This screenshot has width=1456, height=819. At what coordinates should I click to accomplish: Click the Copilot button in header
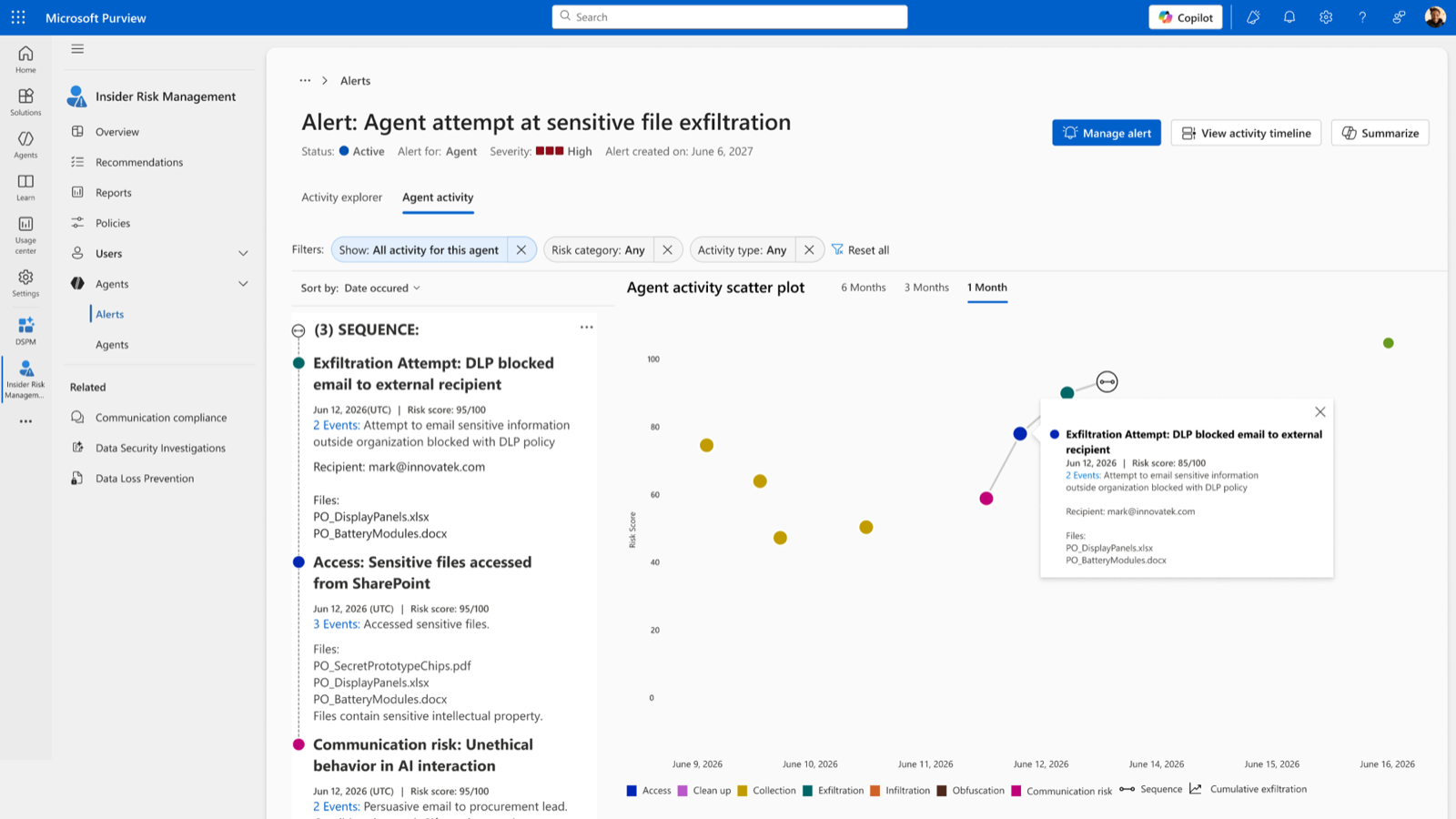tap(1186, 17)
